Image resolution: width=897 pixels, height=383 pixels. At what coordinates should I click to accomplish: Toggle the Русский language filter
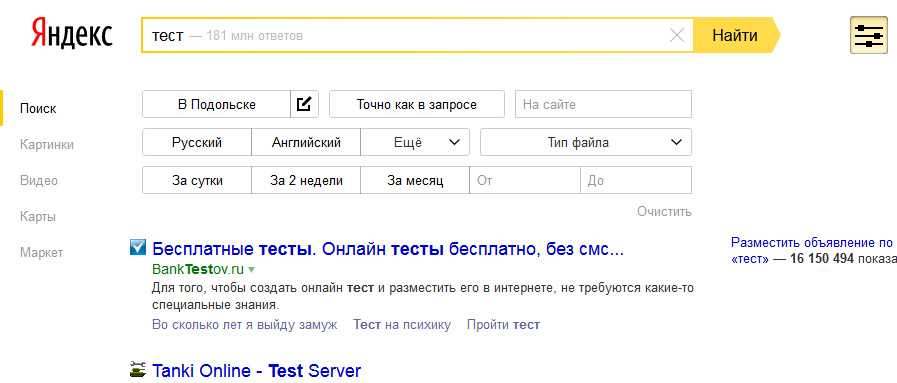pos(197,142)
